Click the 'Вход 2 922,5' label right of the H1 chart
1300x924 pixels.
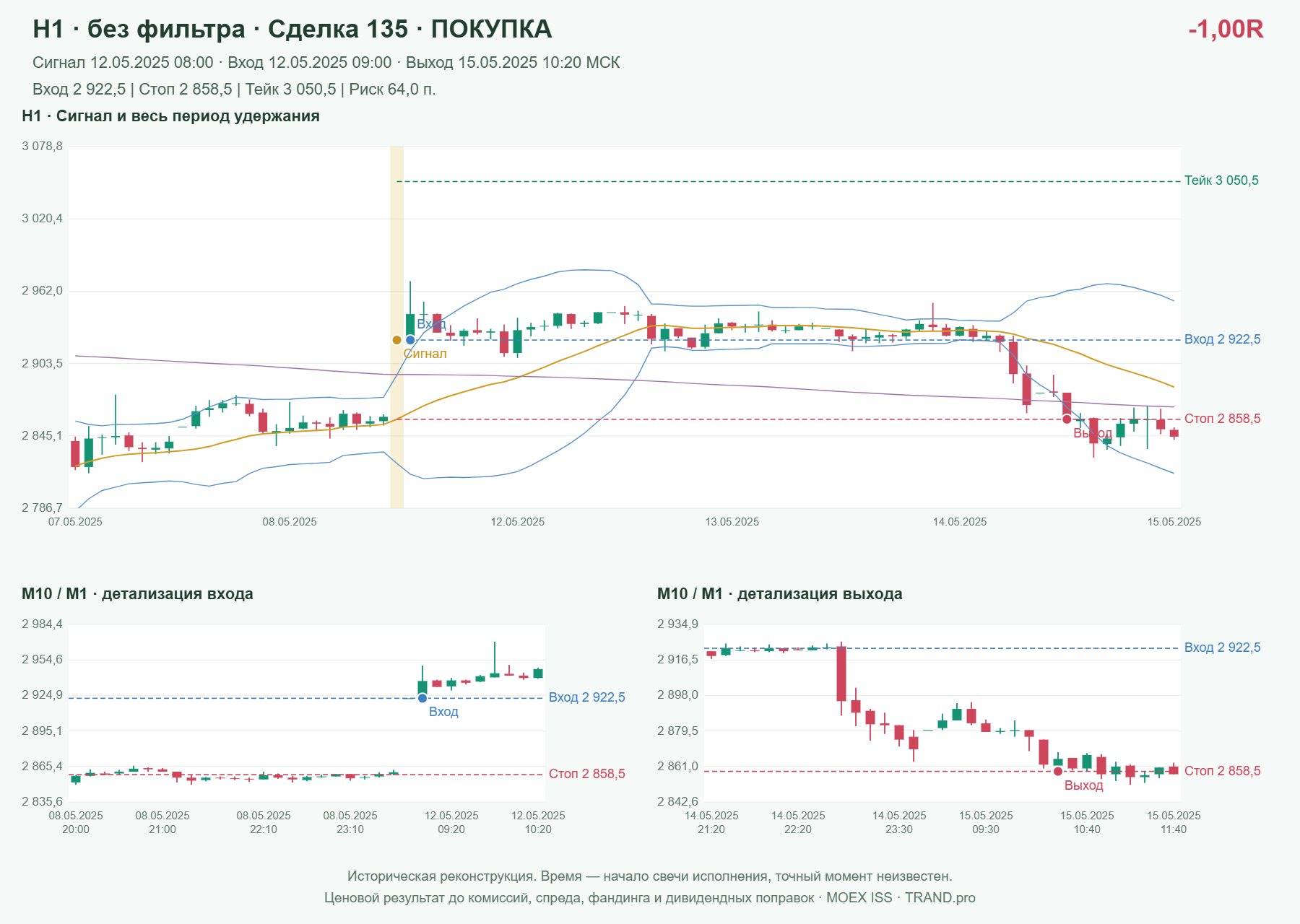coord(1222,339)
